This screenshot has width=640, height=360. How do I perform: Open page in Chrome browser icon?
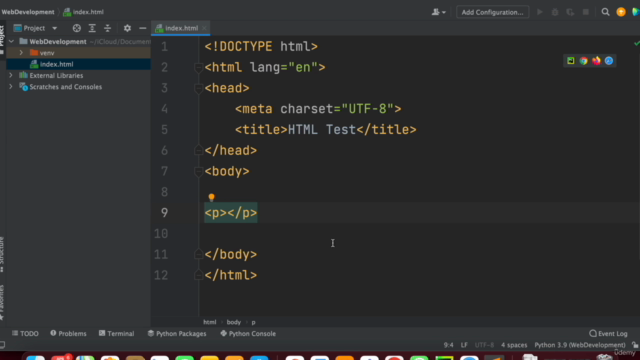pyautogui.click(x=583, y=61)
